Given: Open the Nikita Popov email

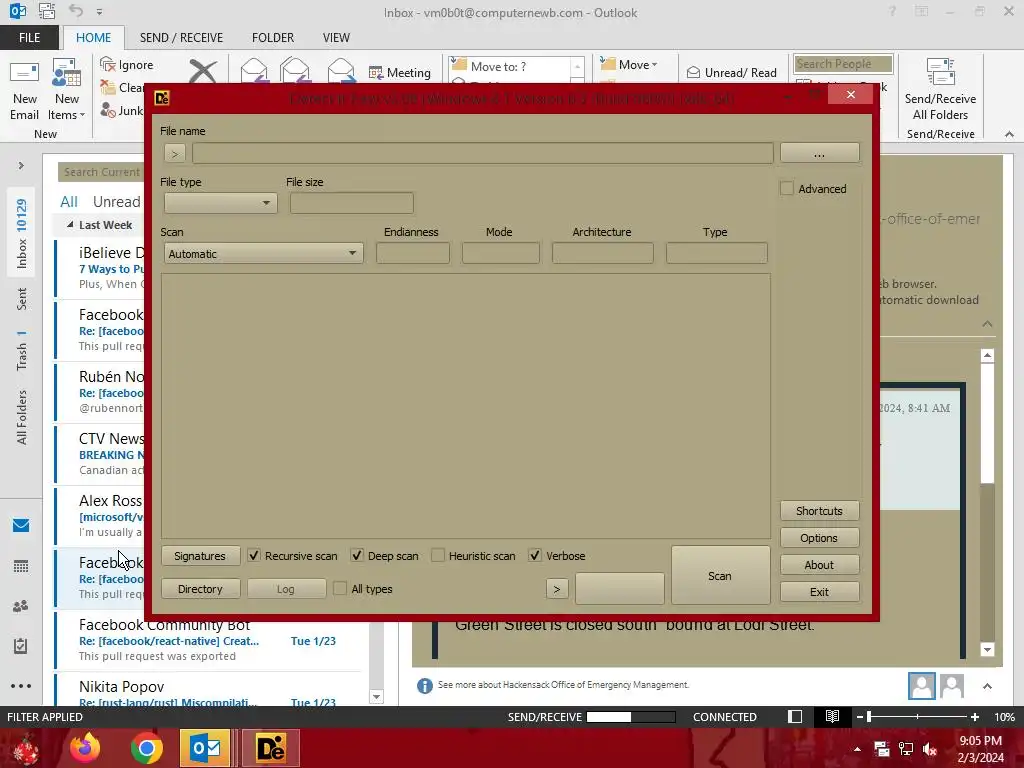Looking at the screenshot, I should 209,692.
